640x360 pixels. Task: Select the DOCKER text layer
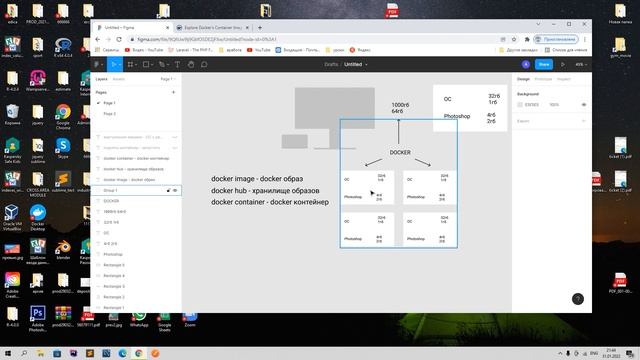click(136, 201)
